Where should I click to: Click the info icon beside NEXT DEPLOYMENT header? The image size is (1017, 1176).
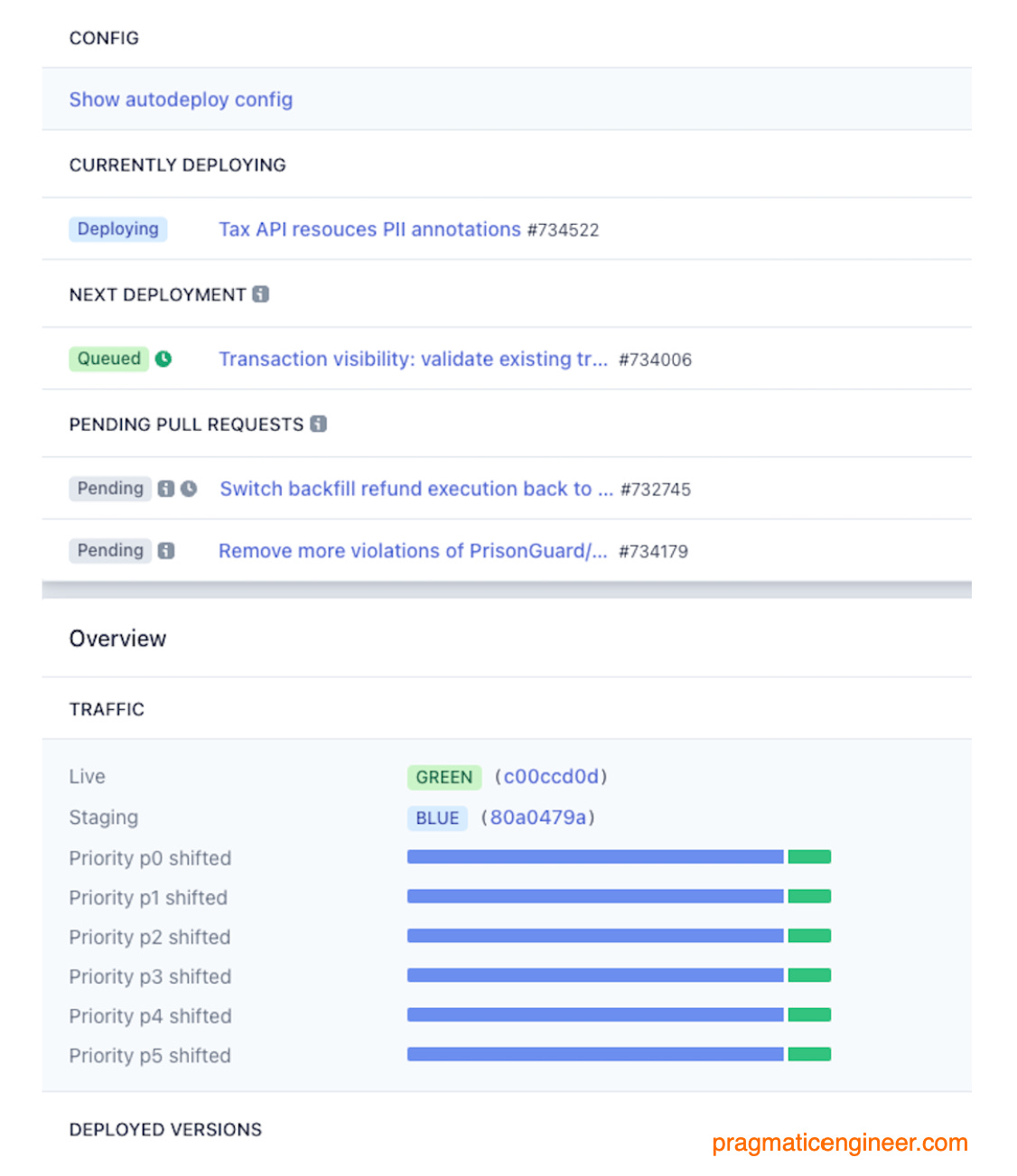point(261,294)
